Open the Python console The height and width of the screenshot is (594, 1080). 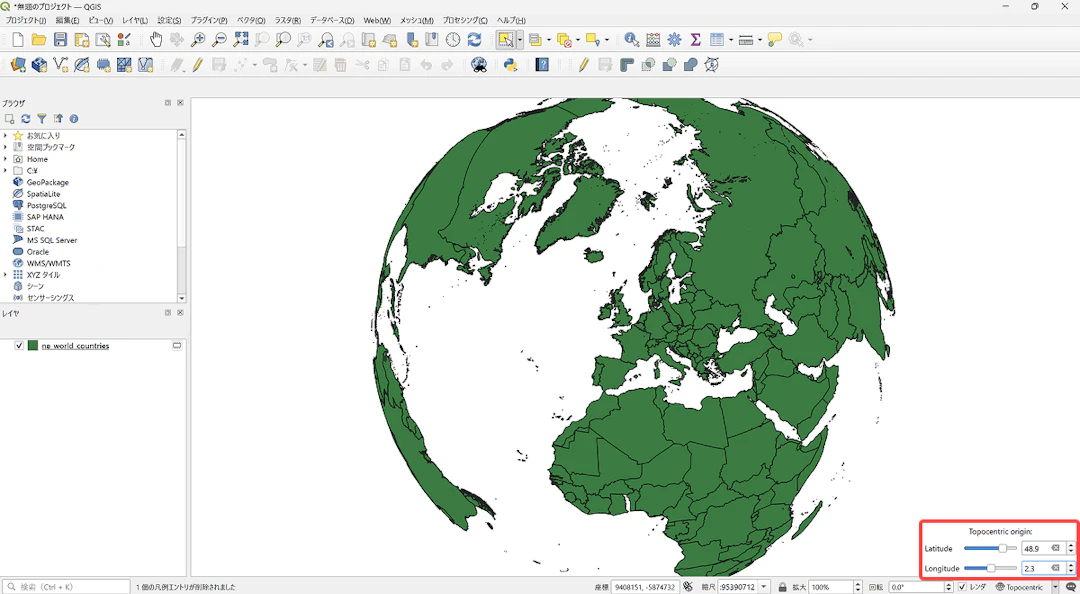coord(510,65)
